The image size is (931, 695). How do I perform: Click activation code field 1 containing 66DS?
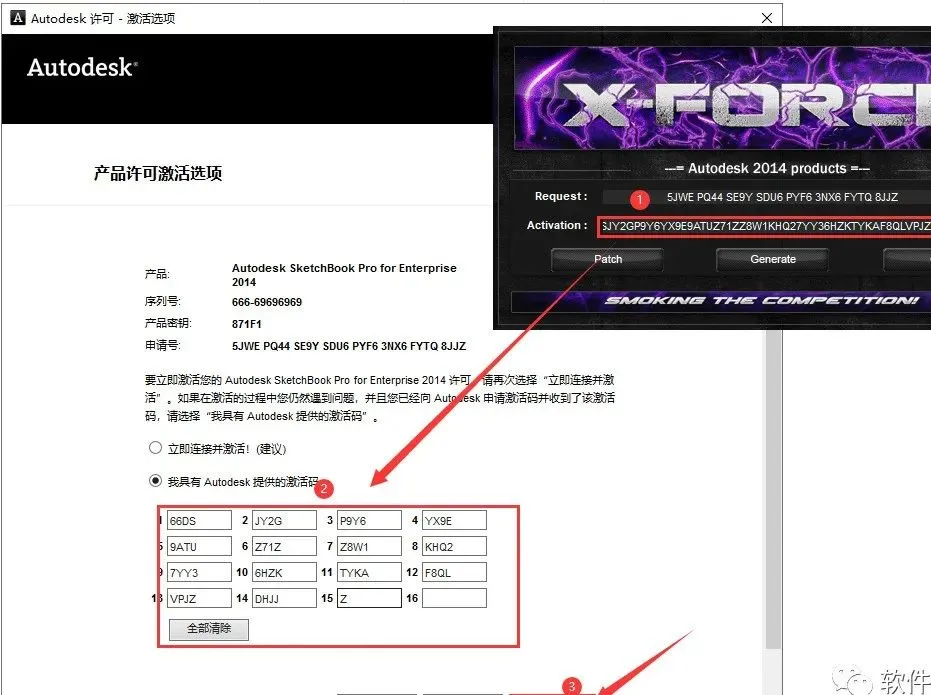click(x=199, y=521)
